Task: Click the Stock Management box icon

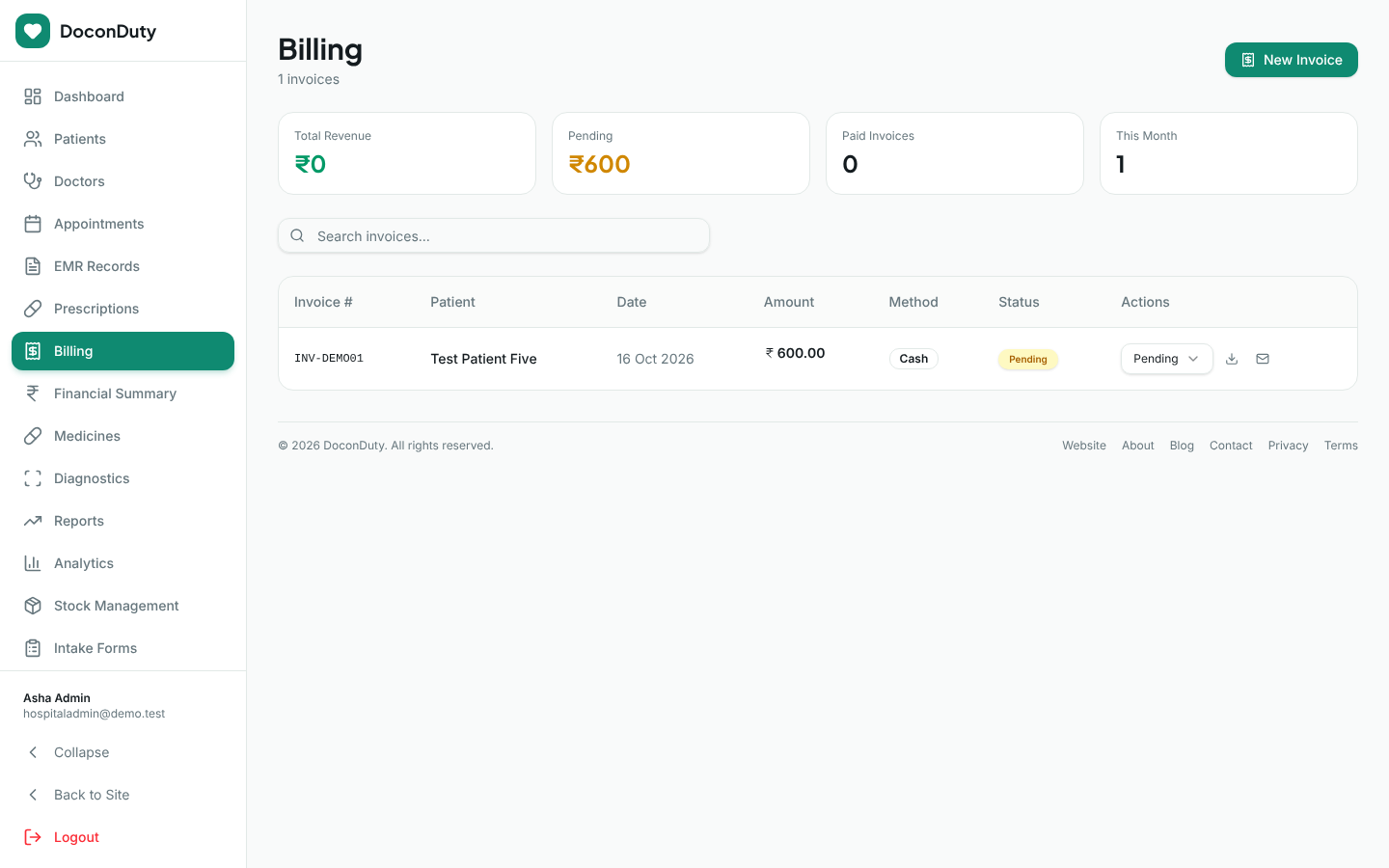Action: pos(33,606)
